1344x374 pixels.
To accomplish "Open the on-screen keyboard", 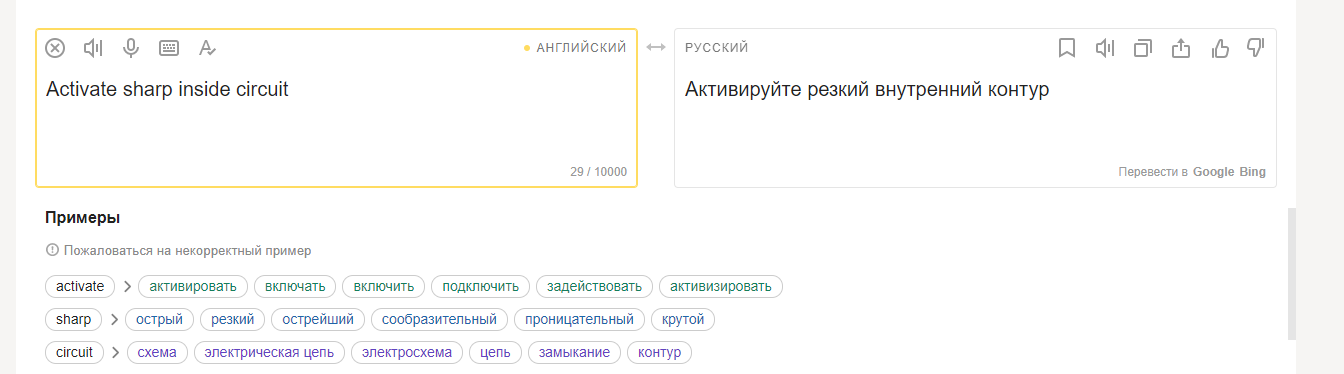I will [169, 48].
